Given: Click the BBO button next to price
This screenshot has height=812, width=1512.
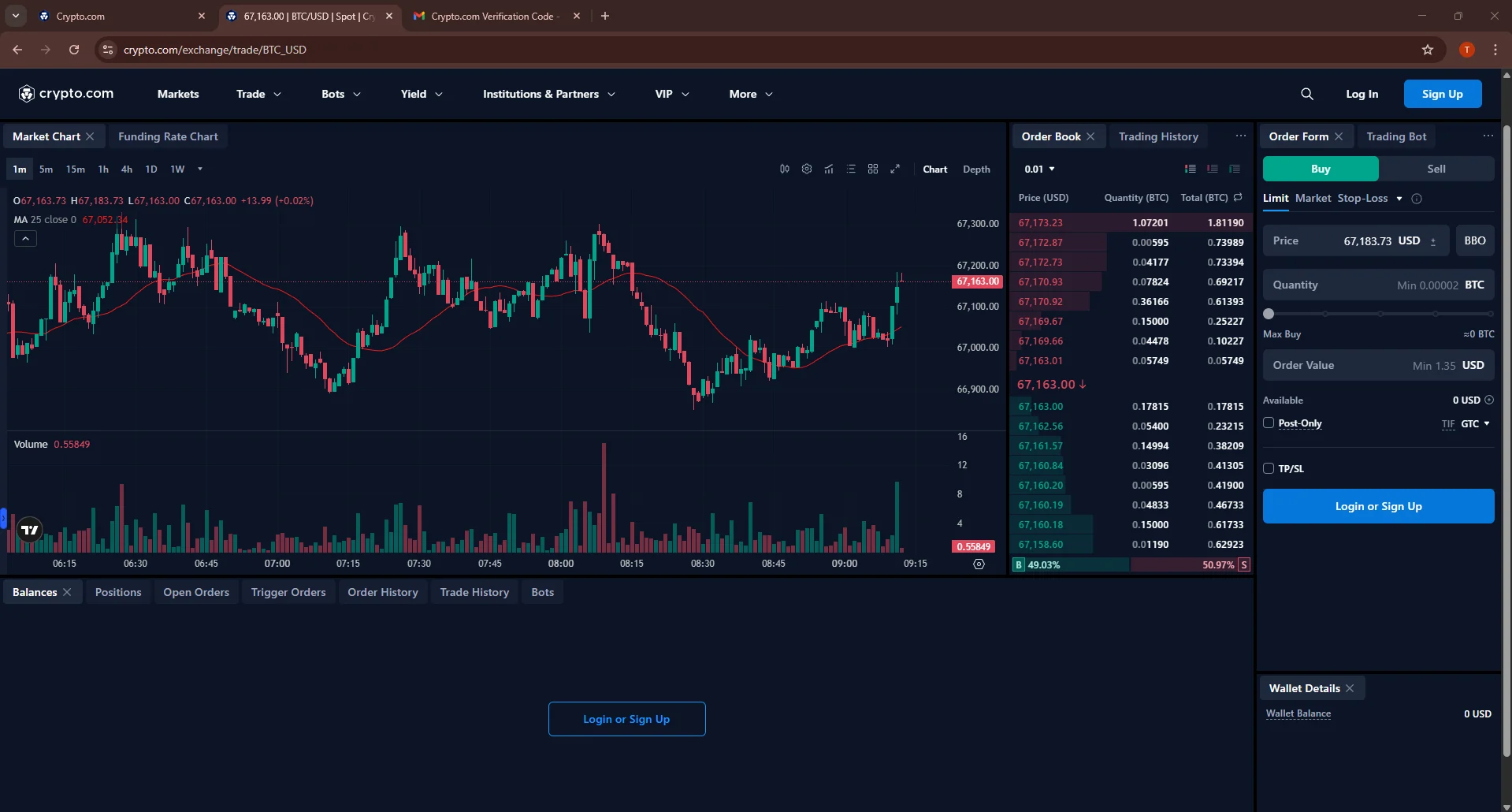Looking at the screenshot, I should click(x=1473, y=240).
